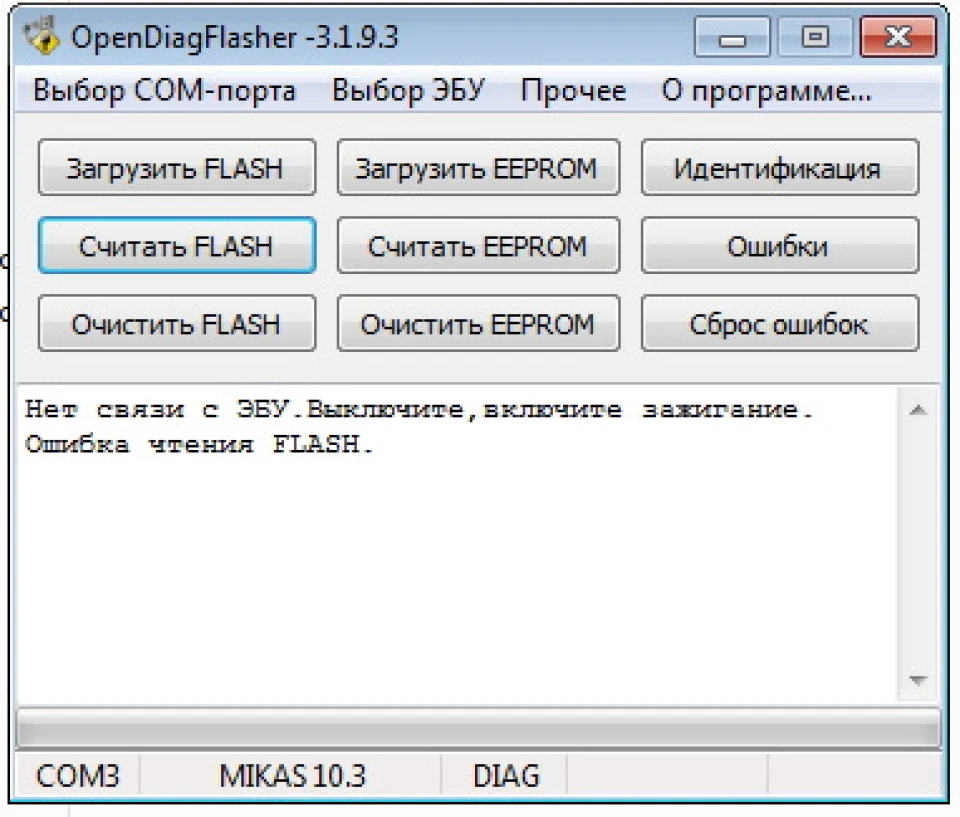Read flash with Считать FLASH
This screenshot has width=960, height=817.
pos(177,246)
